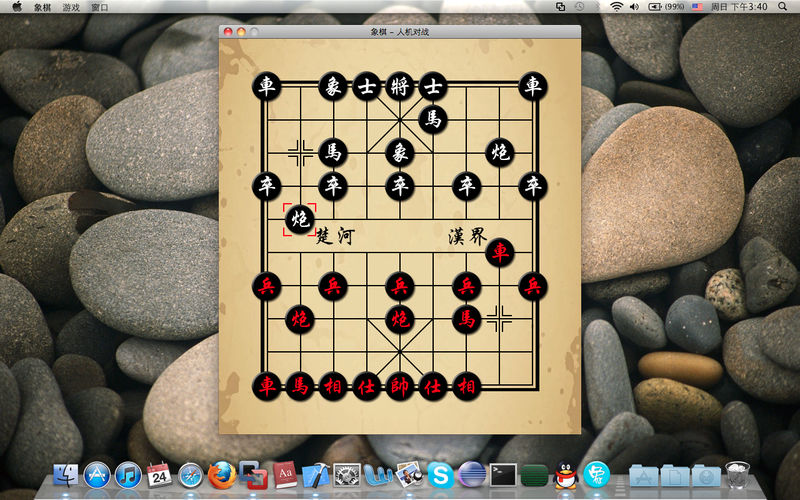Open the Trash in the dock
Viewport: 800px width, 500px height.
click(x=737, y=474)
